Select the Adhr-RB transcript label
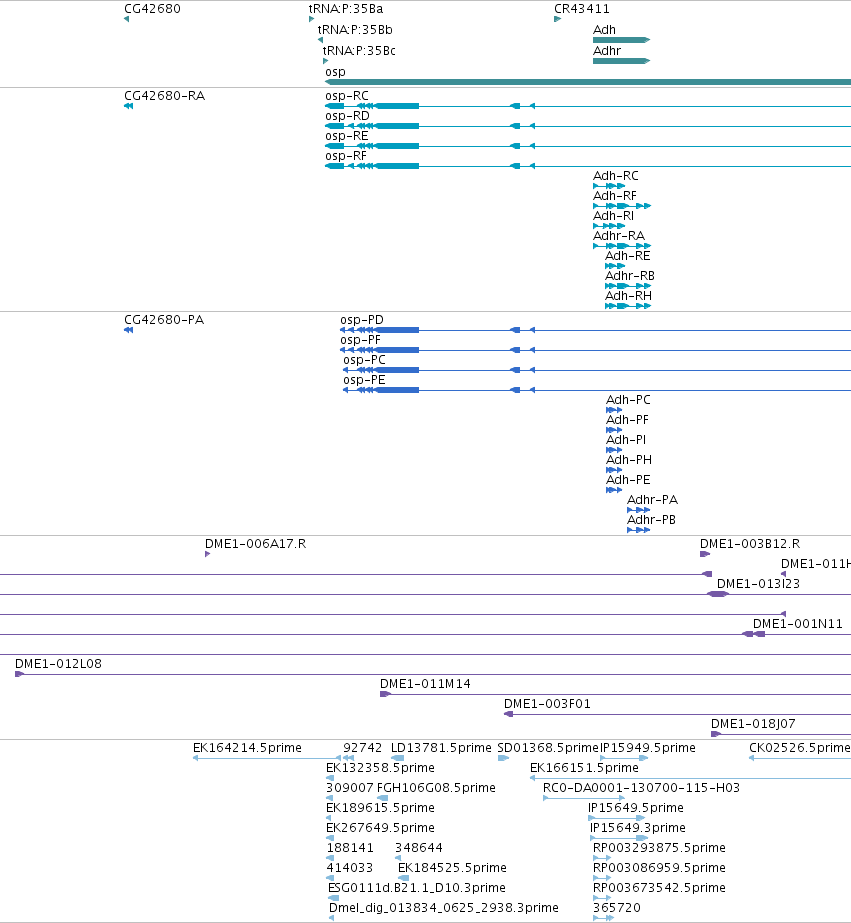The width and height of the screenshot is (851, 923). point(630,276)
